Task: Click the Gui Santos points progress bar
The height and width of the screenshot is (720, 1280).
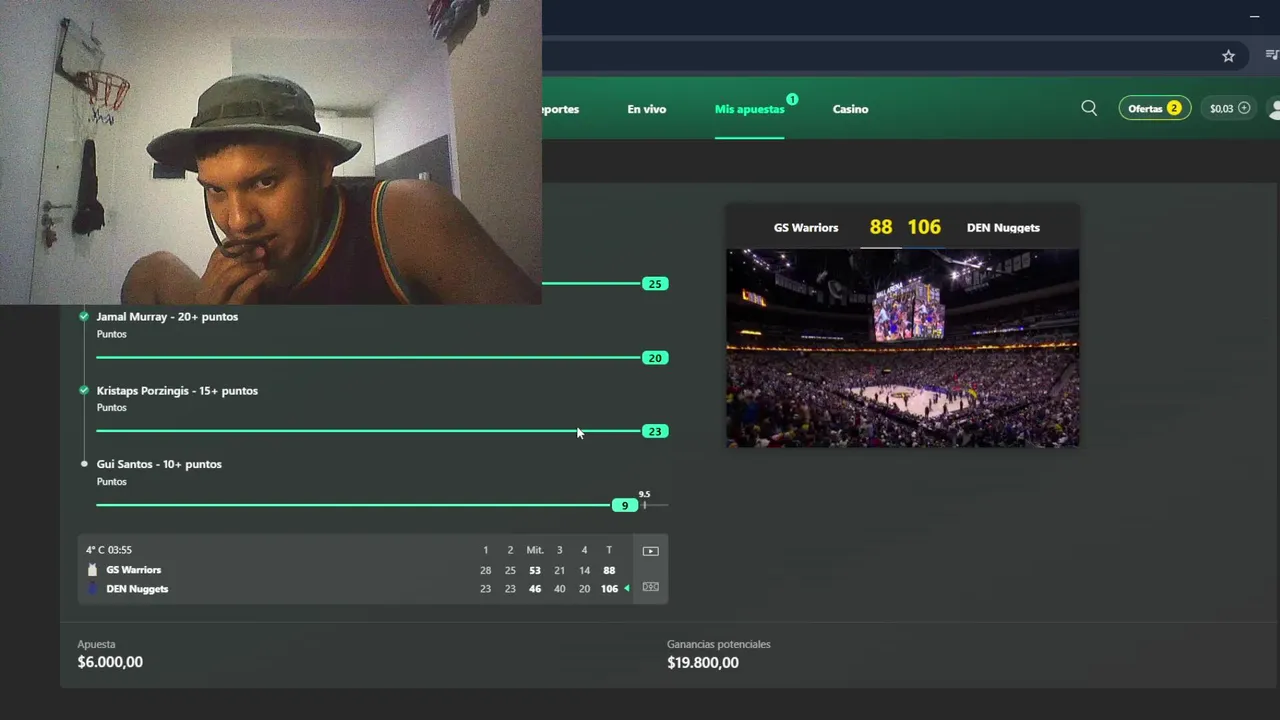Action: (382, 505)
